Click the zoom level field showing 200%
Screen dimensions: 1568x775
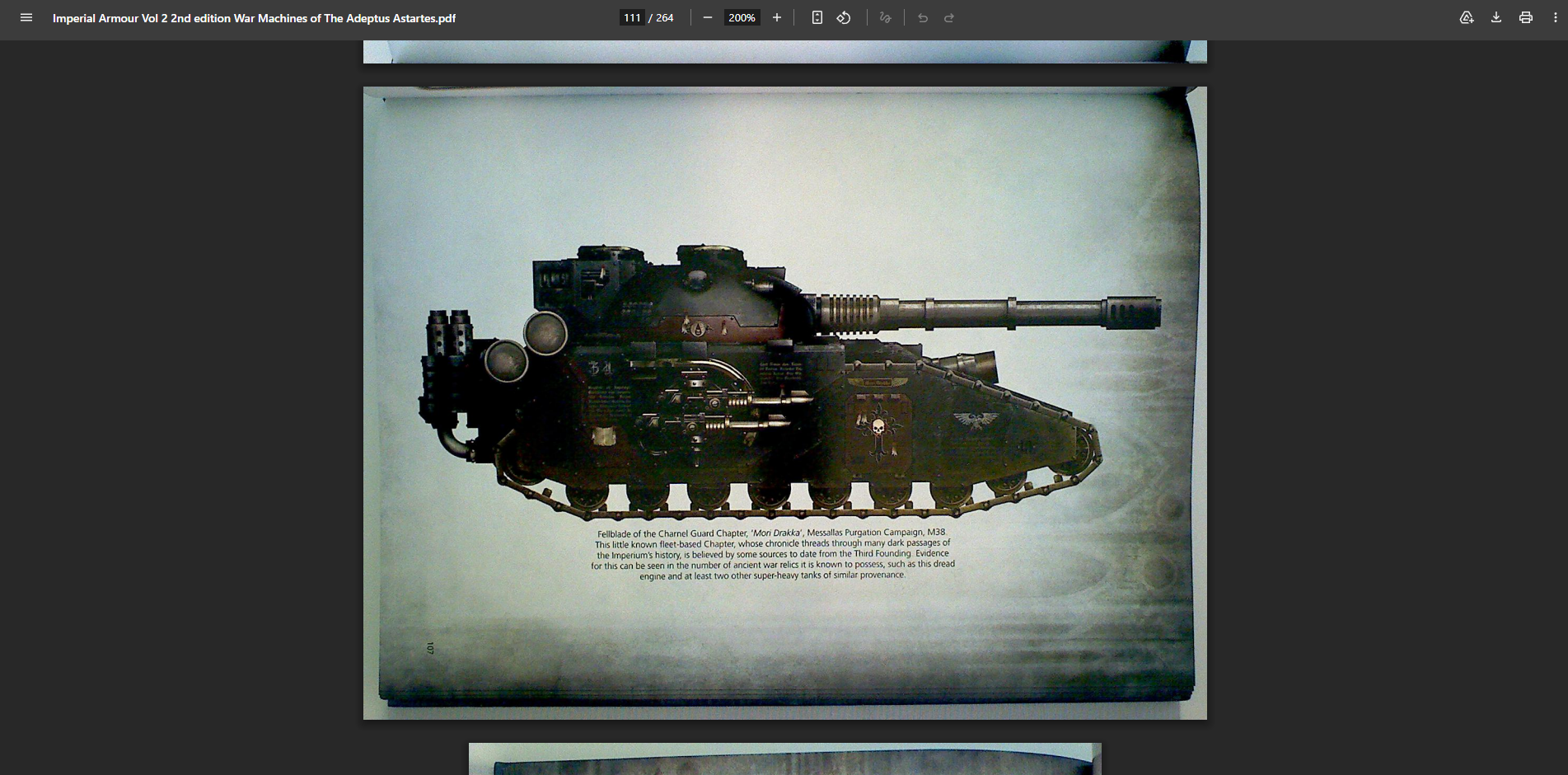click(742, 17)
